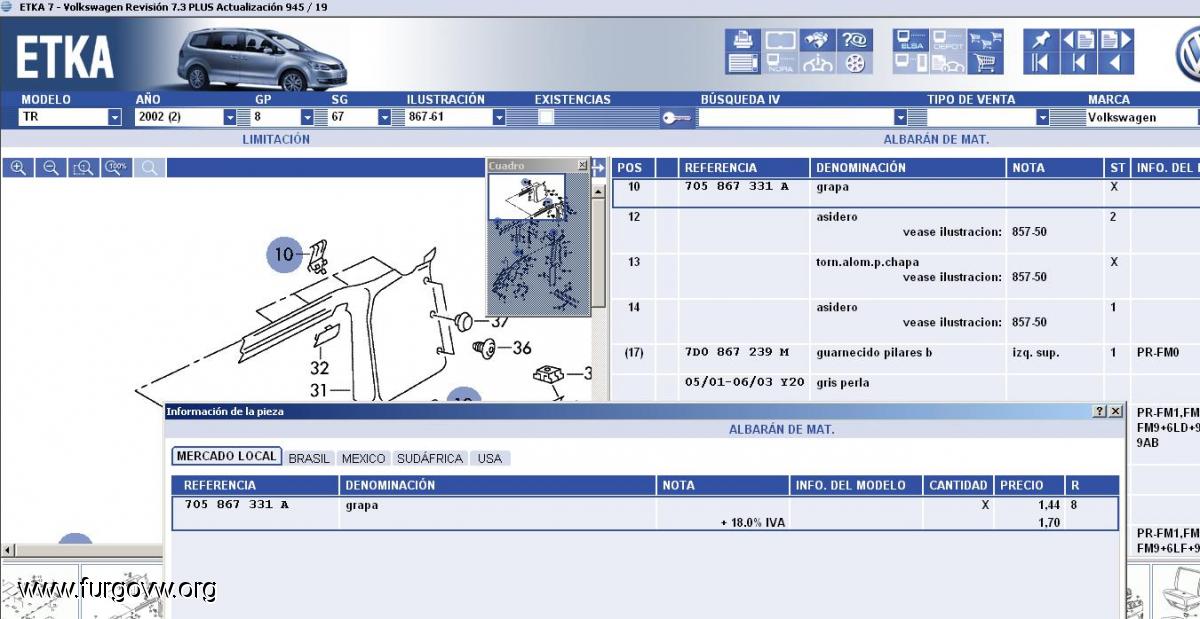
Task: Go to next page with the right-arrow document icon
Action: 1115,40
